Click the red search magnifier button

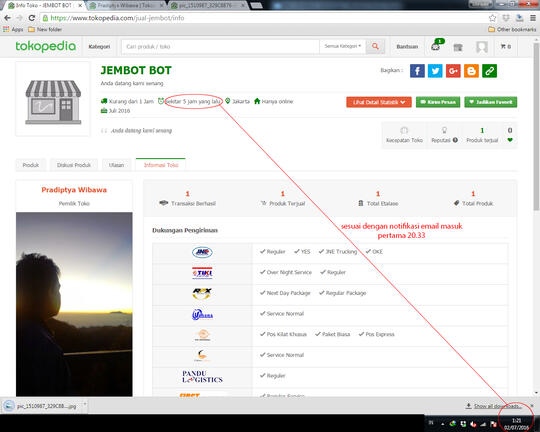(375, 46)
